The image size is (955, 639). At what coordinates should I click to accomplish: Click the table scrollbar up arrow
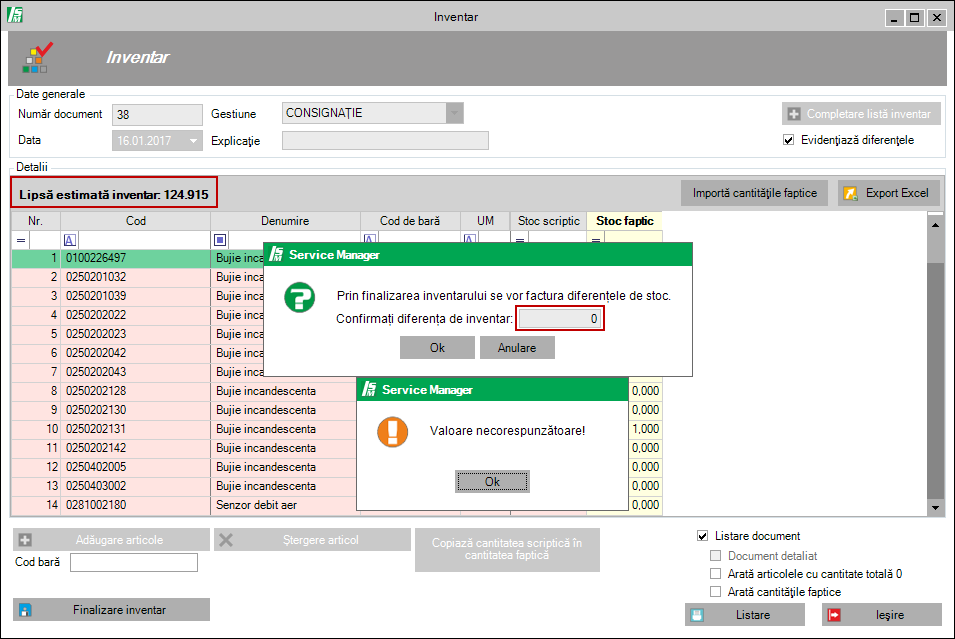935,225
